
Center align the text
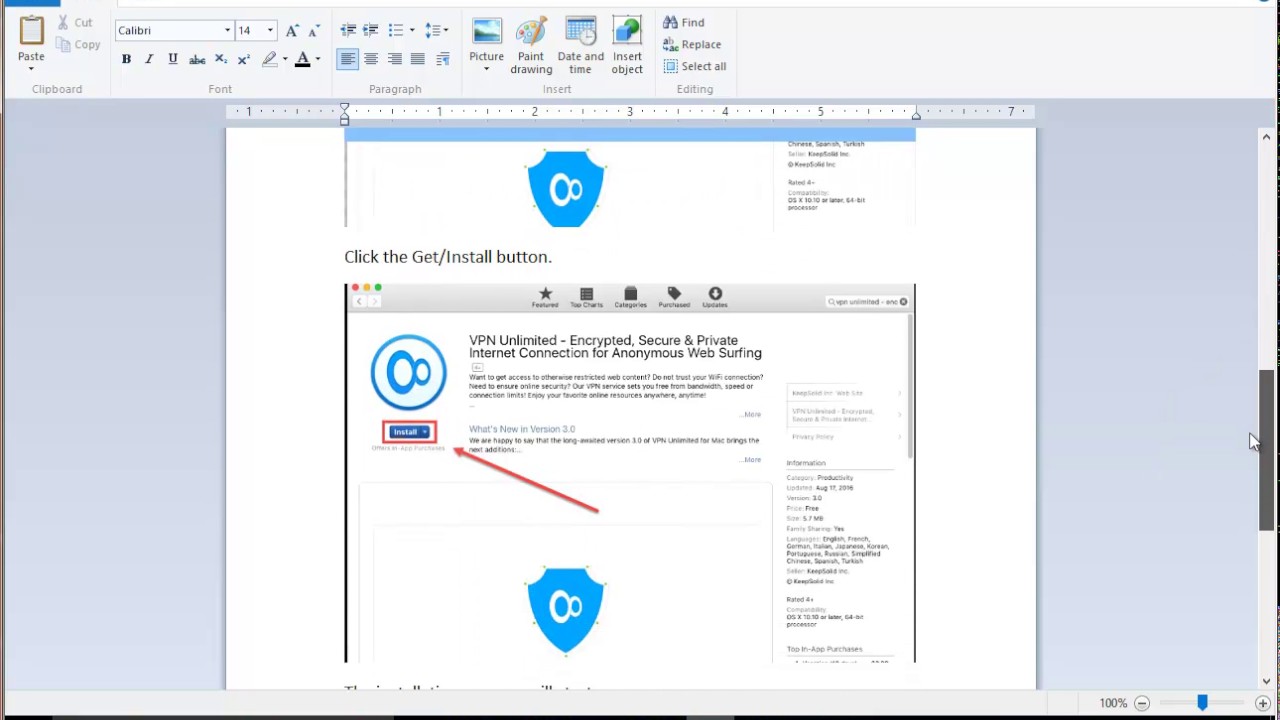371,60
